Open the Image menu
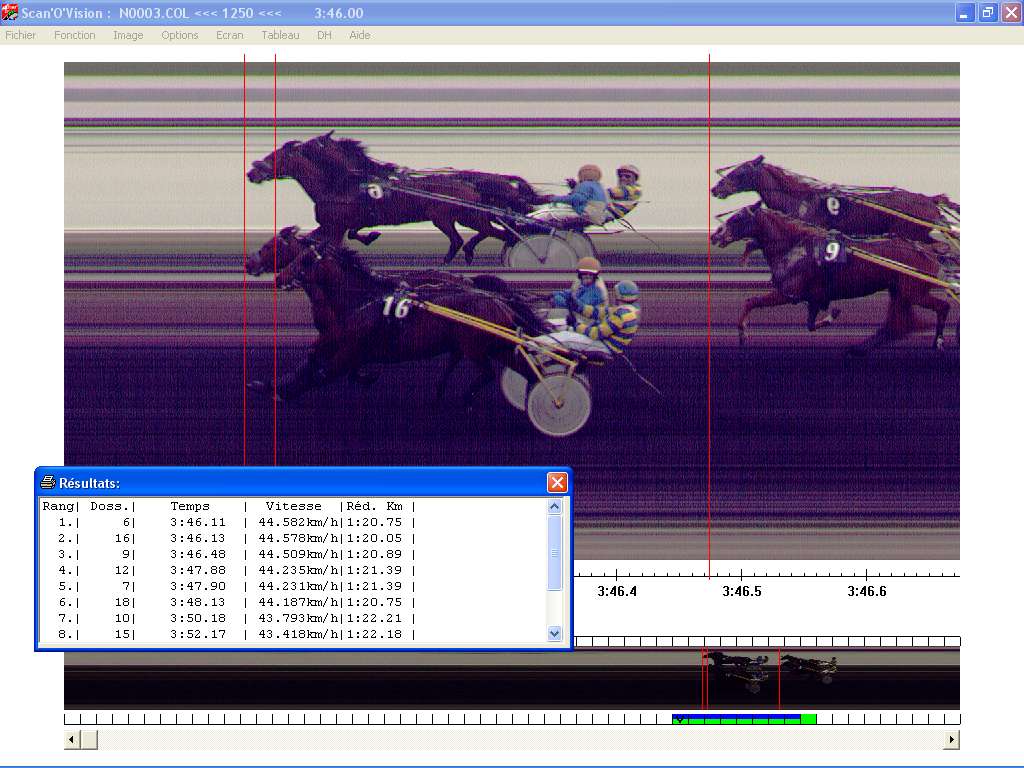The image size is (1024, 768). [128, 35]
